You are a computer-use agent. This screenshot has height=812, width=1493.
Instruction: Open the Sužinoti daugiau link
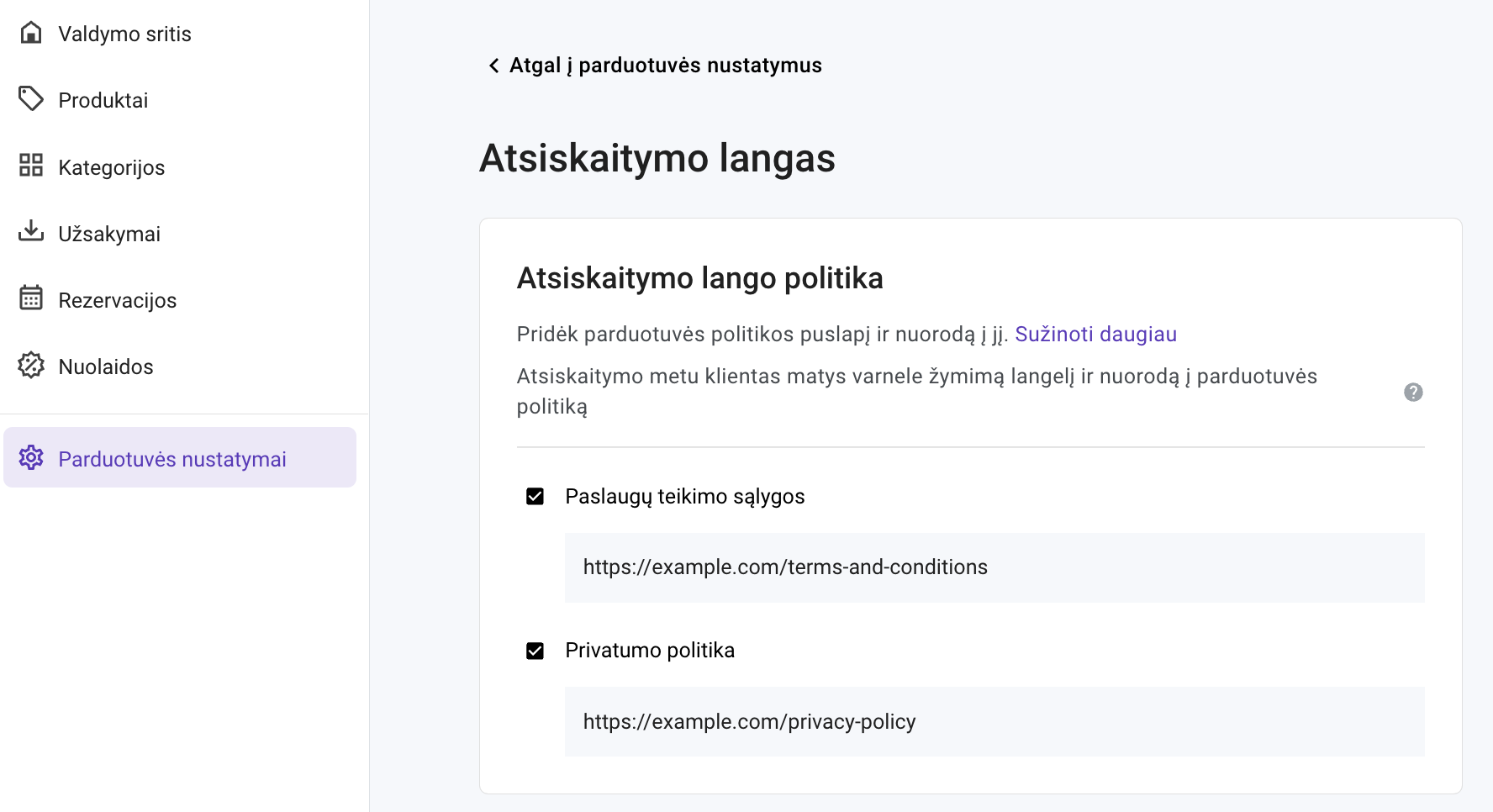tap(1096, 334)
